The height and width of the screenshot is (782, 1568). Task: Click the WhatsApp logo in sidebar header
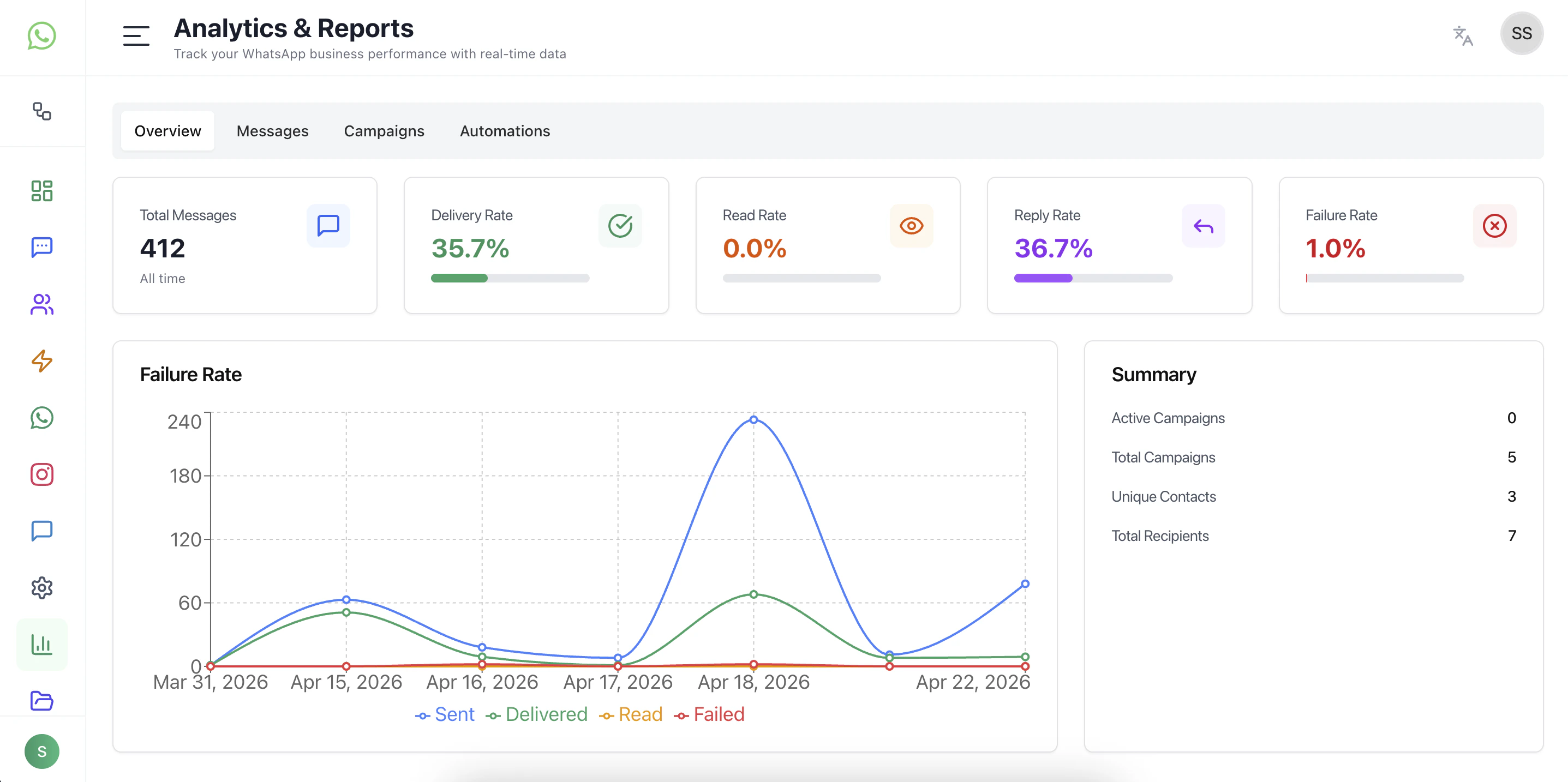point(41,36)
